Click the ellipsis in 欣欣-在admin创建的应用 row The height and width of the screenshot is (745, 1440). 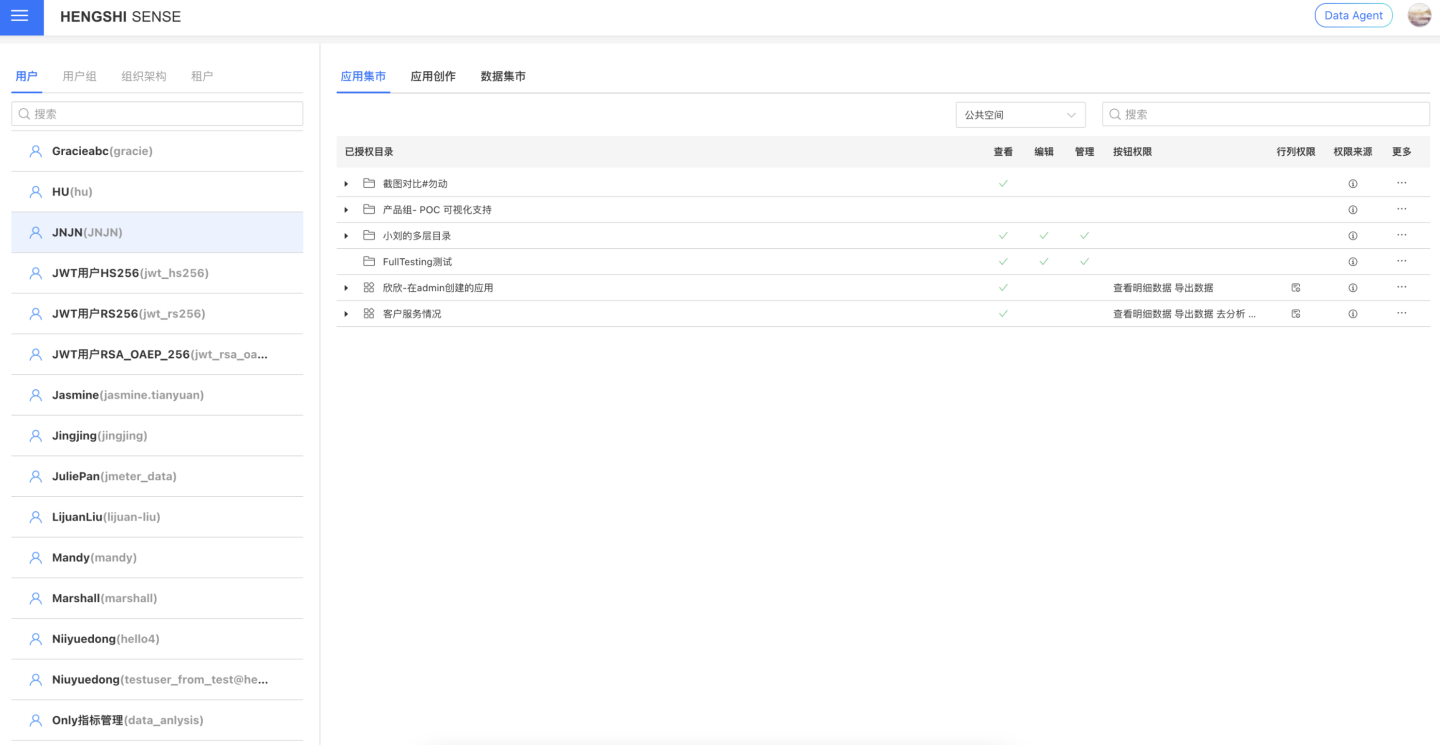(x=1402, y=287)
